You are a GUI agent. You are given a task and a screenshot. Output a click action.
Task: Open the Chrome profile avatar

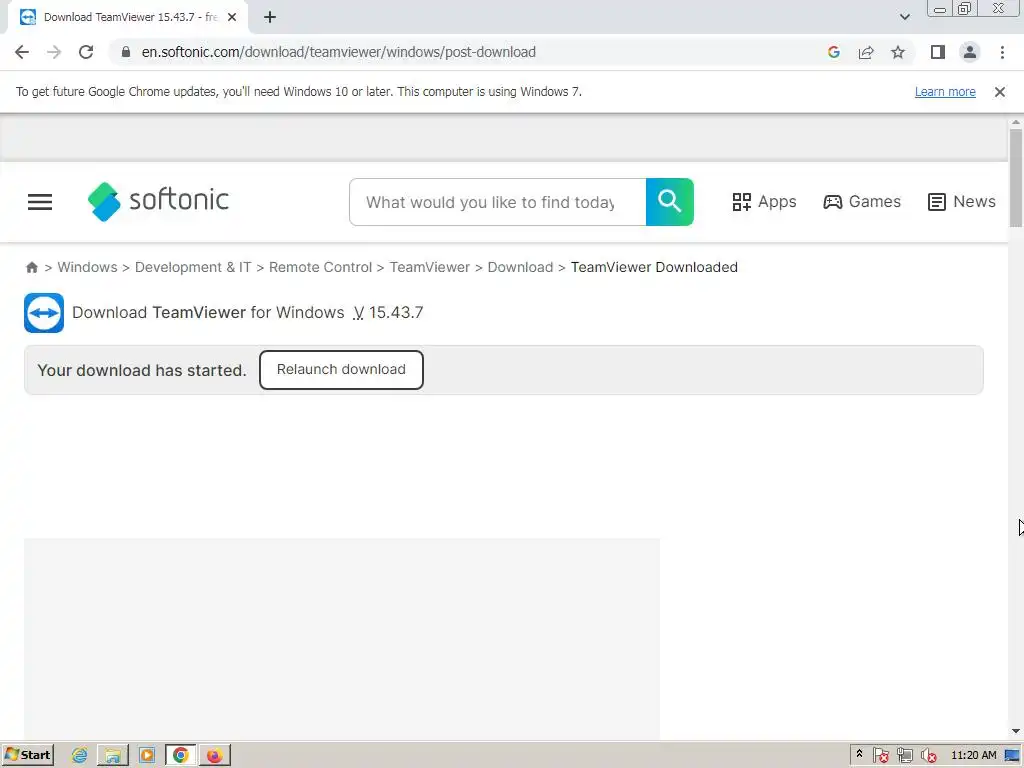[970, 52]
